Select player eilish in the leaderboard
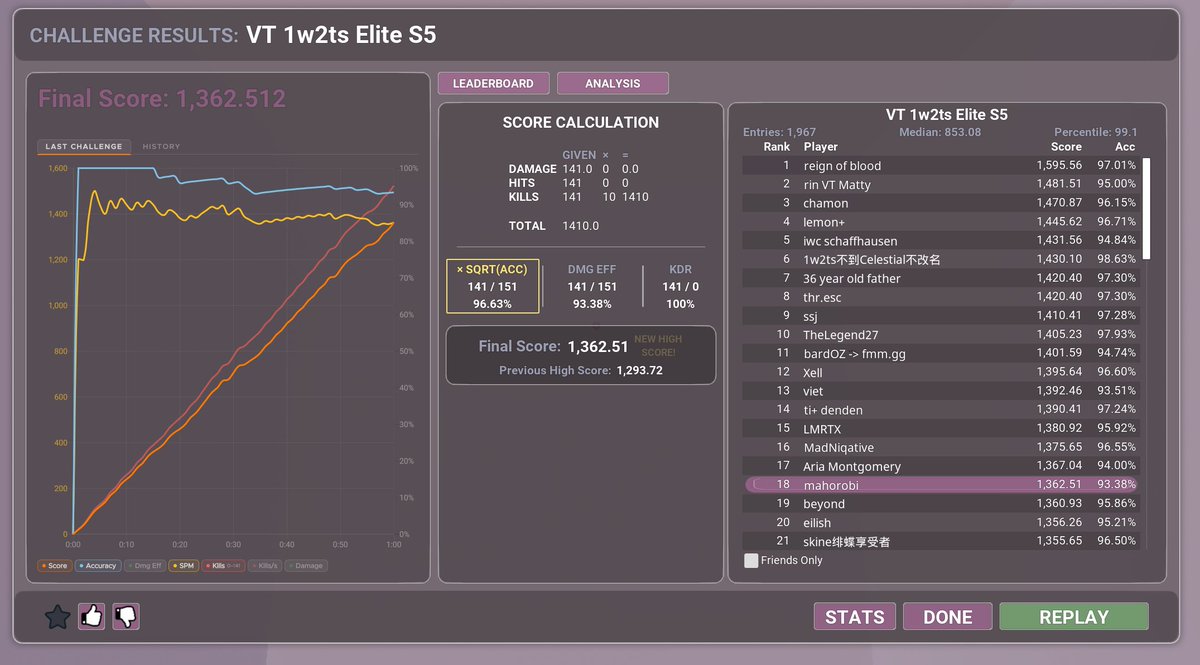Screen dimensions: 1200x665 (943, 523)
